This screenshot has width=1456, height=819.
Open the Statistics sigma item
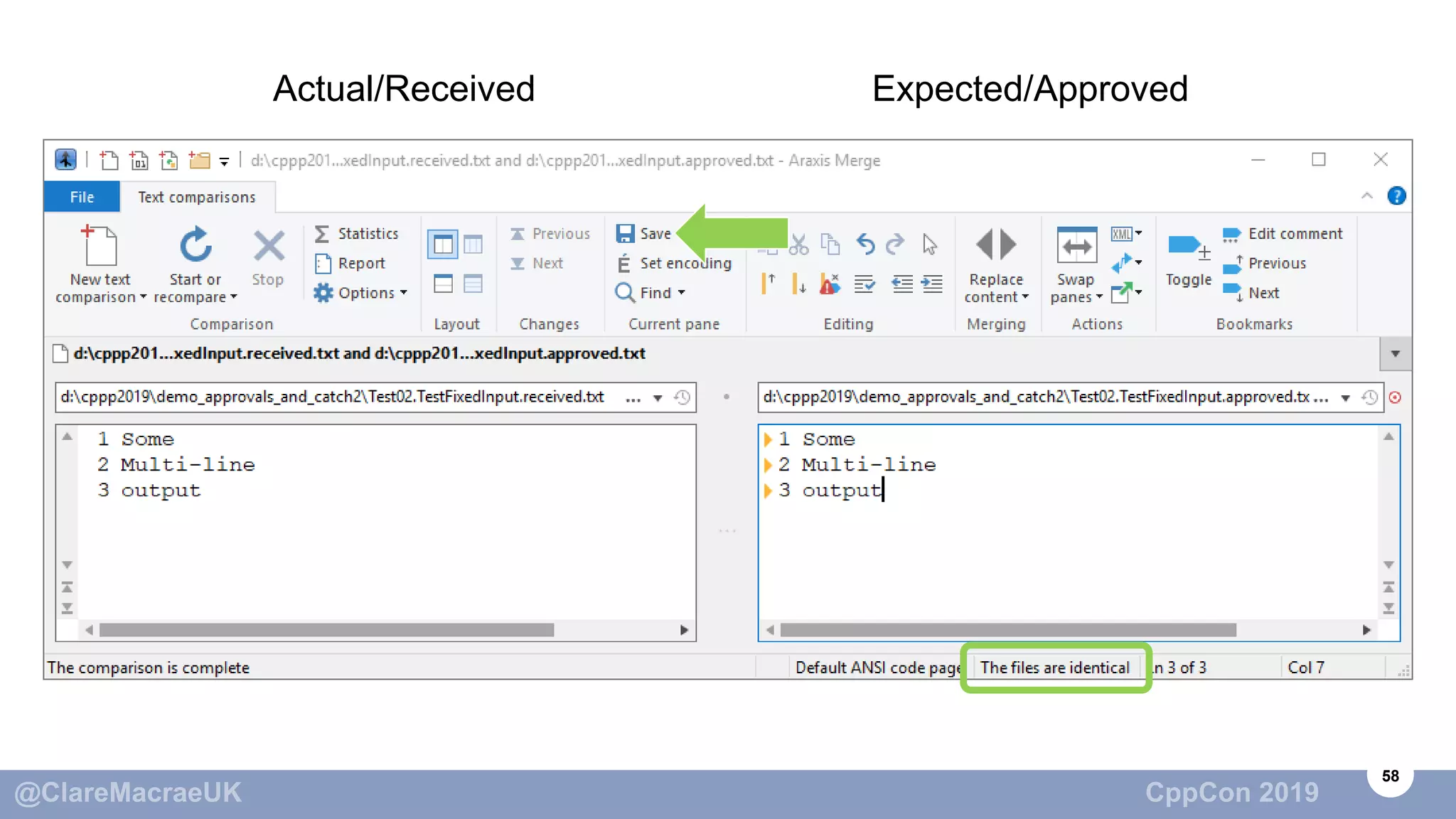coord(357,234)
